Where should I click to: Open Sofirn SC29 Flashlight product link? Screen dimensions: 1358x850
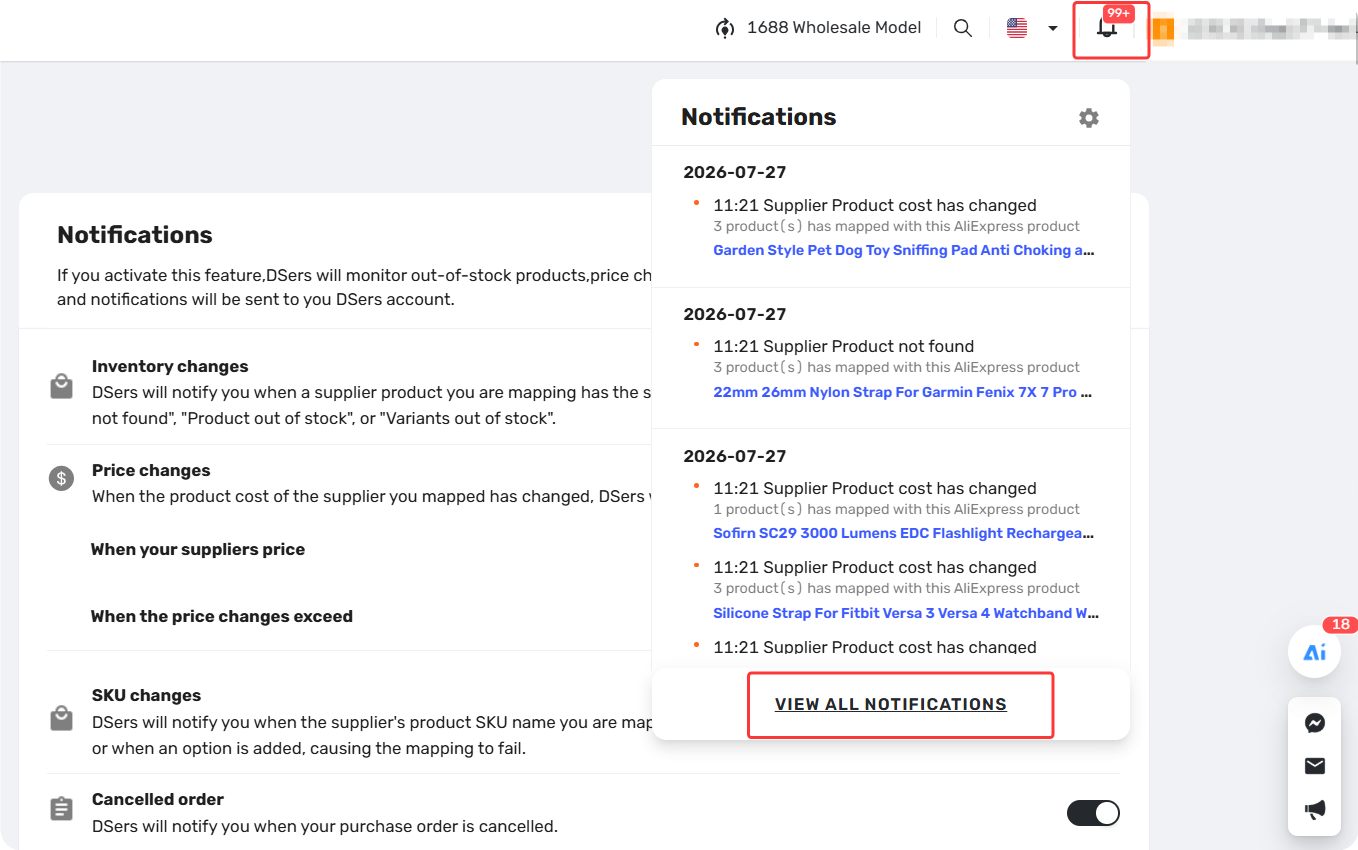click(904, 533)
